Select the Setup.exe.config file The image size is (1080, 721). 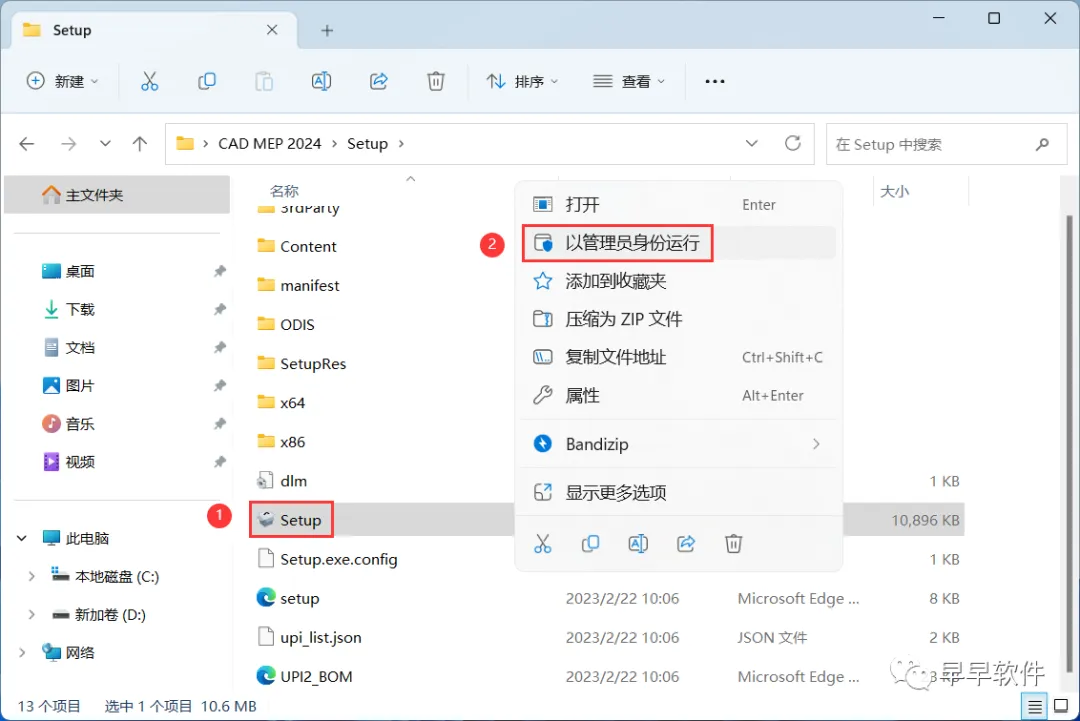327,559
